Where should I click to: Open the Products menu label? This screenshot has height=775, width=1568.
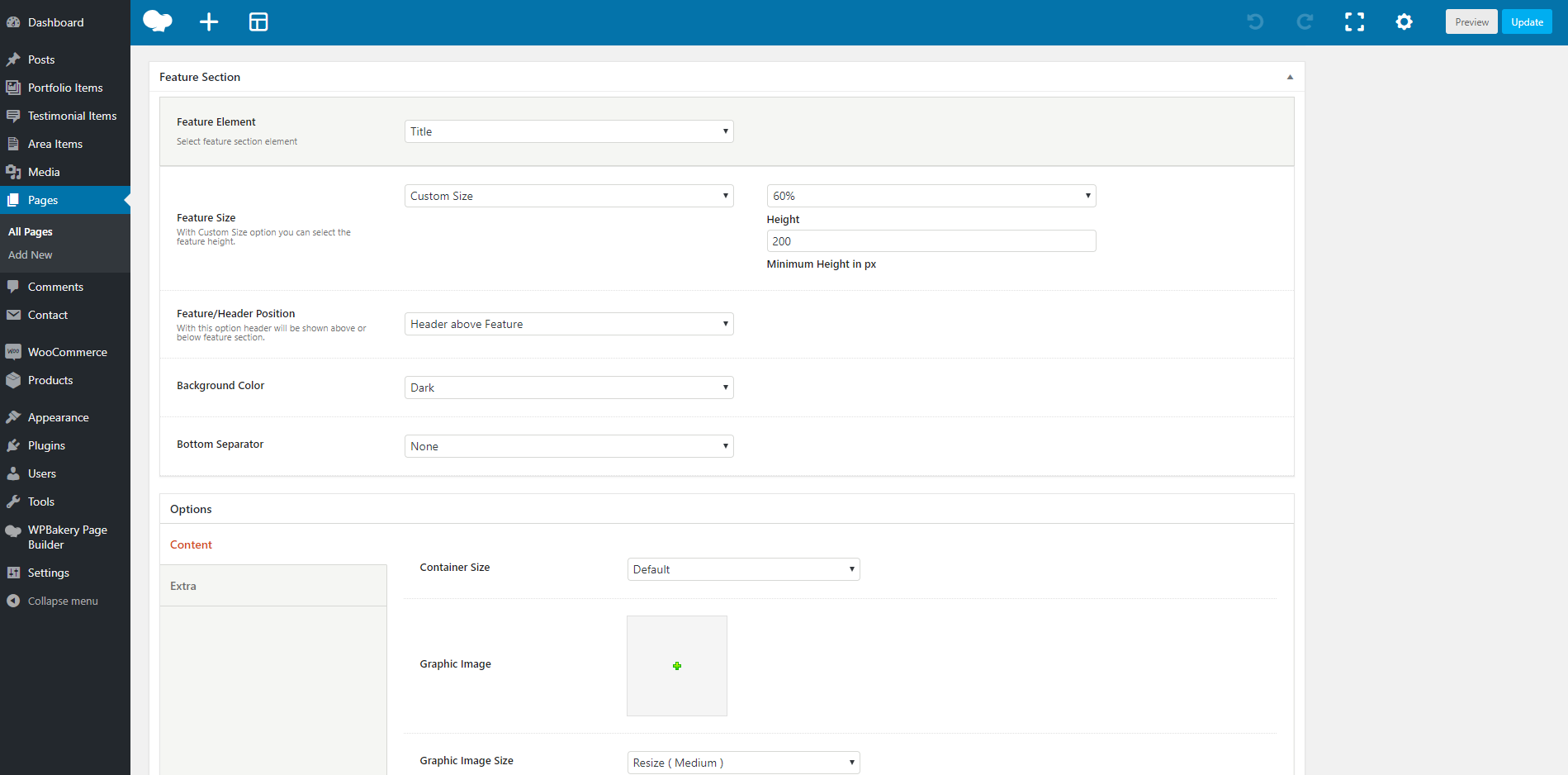tap(50, 380)
